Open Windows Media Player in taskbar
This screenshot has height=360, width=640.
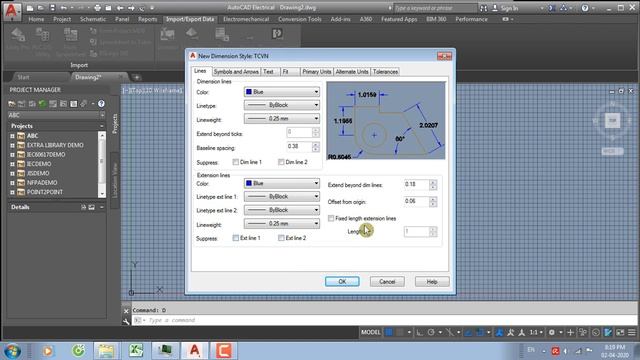click(48, 351)
